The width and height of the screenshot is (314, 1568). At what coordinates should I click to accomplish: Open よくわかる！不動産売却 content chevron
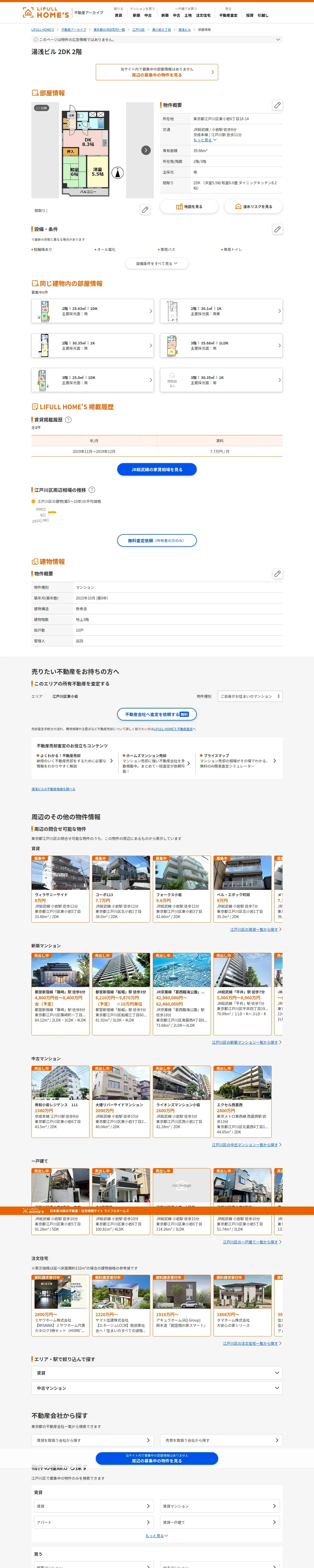pyautogui.click(x=111, y=761)
